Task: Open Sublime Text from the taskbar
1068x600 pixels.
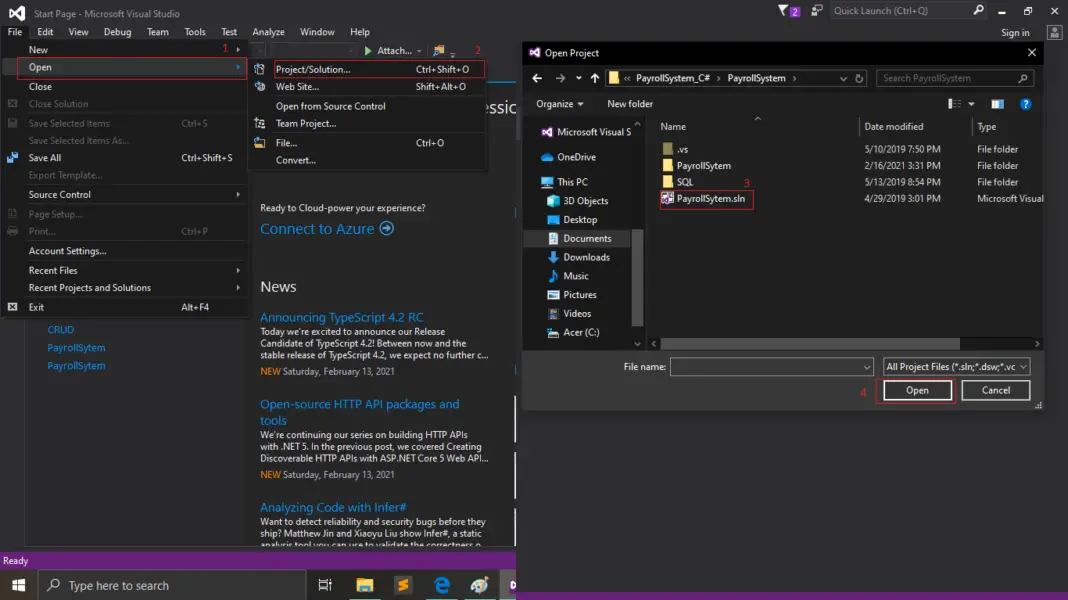Action: coord(403,585)
